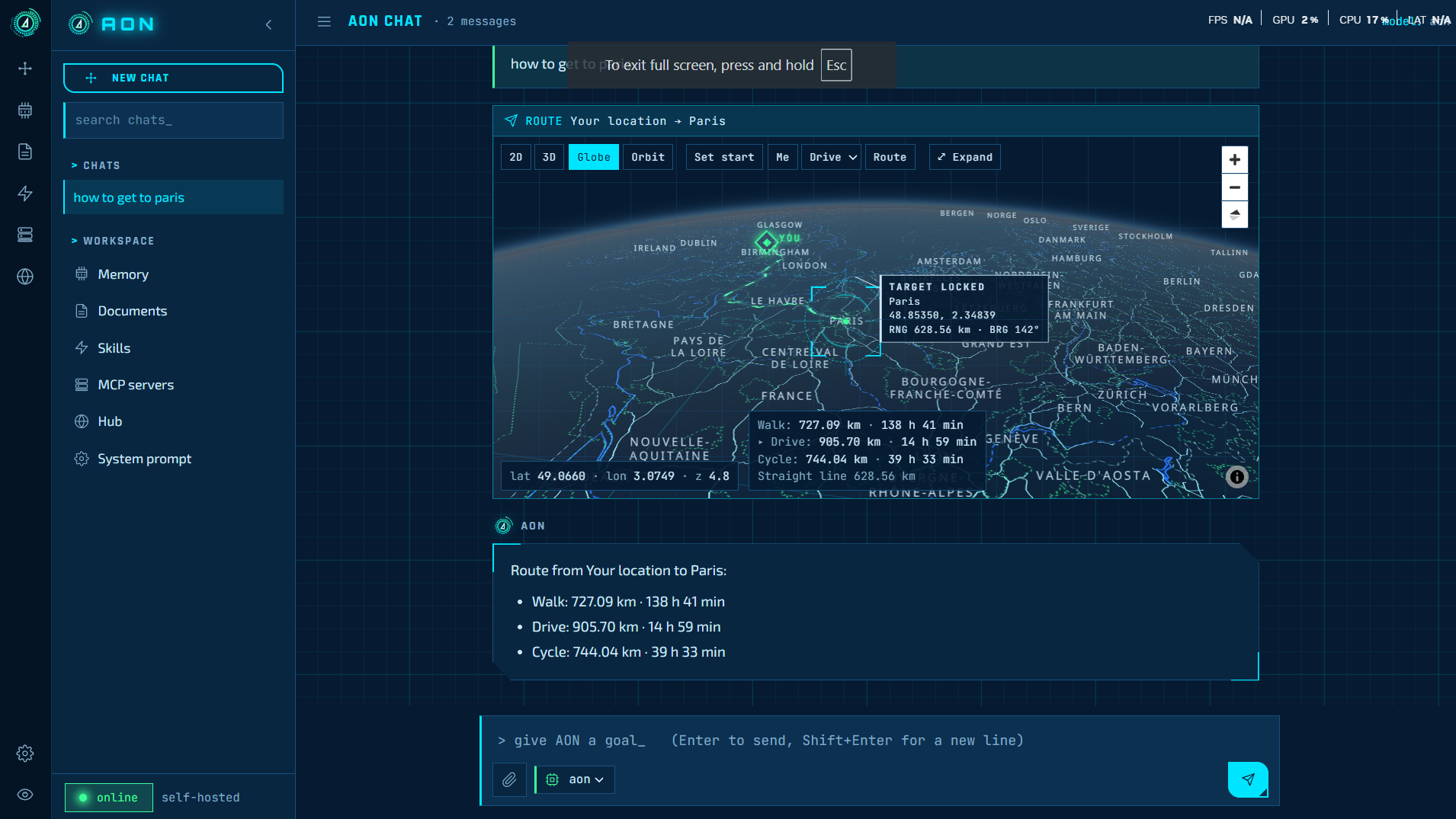Open Hub in the workspace list
This screenshot has height=819, width=1456.
(173, 421)
